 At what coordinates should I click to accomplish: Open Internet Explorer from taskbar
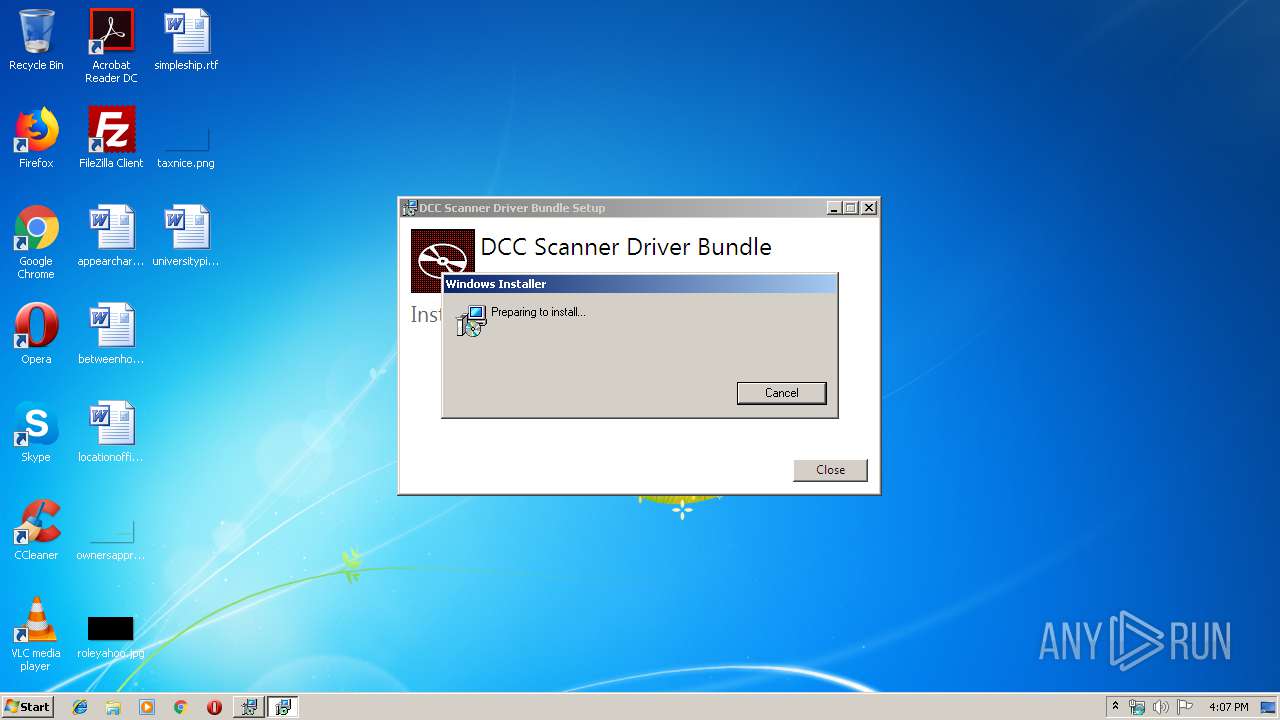80,707
